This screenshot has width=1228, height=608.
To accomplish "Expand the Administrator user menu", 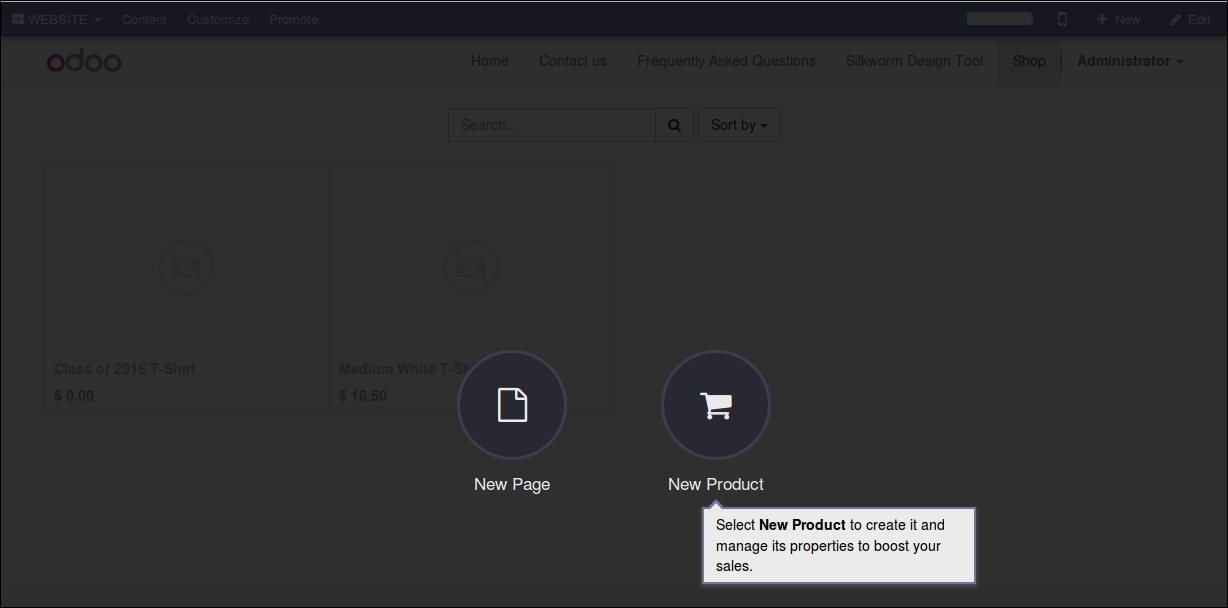I will coord(1130,61).
